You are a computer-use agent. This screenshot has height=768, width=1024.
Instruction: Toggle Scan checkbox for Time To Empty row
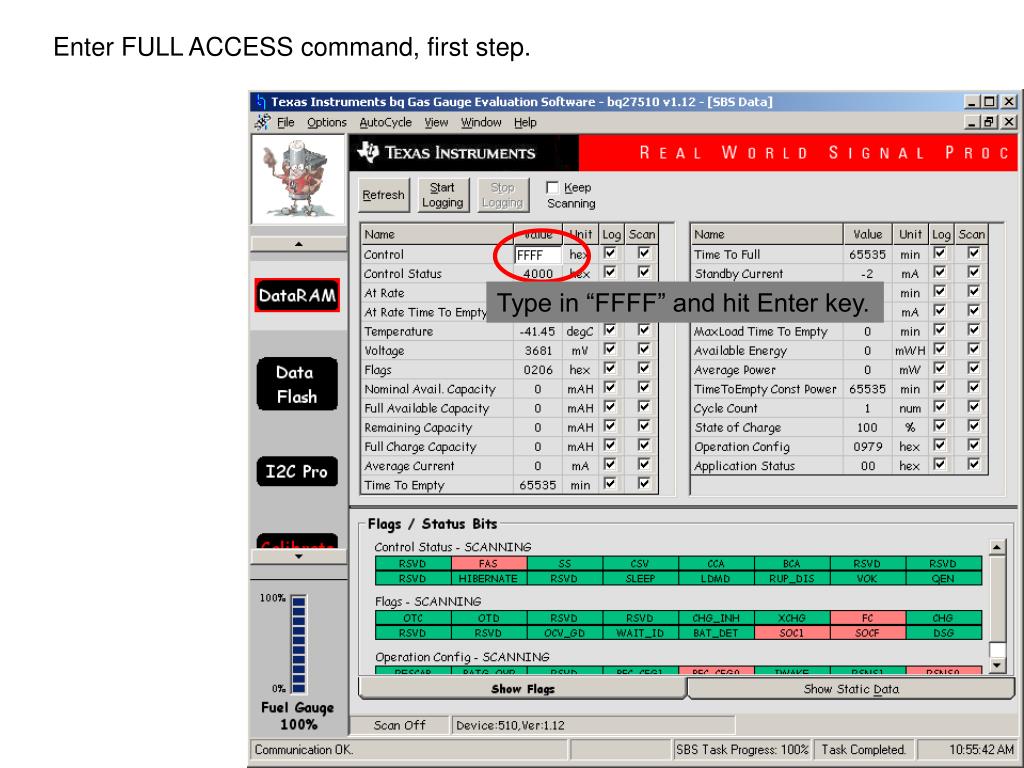644,483
